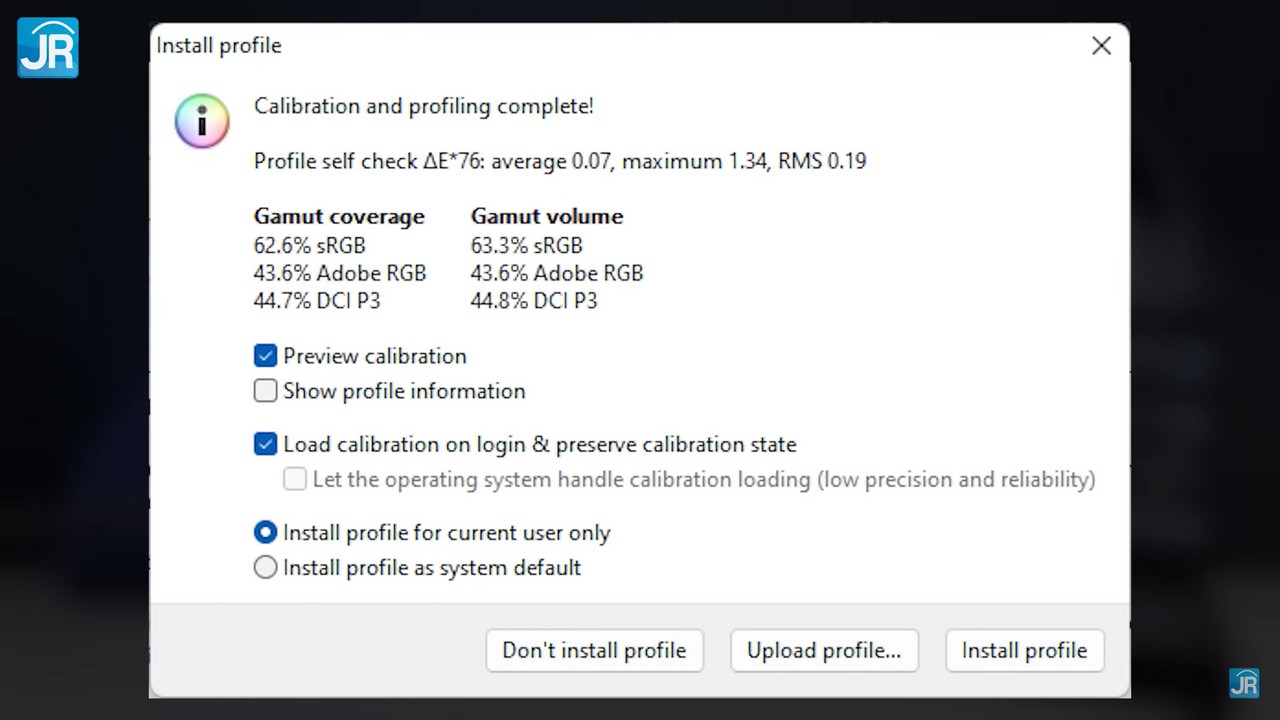Click the 62.6% sRGB coverage value

(x=310, y=245)
